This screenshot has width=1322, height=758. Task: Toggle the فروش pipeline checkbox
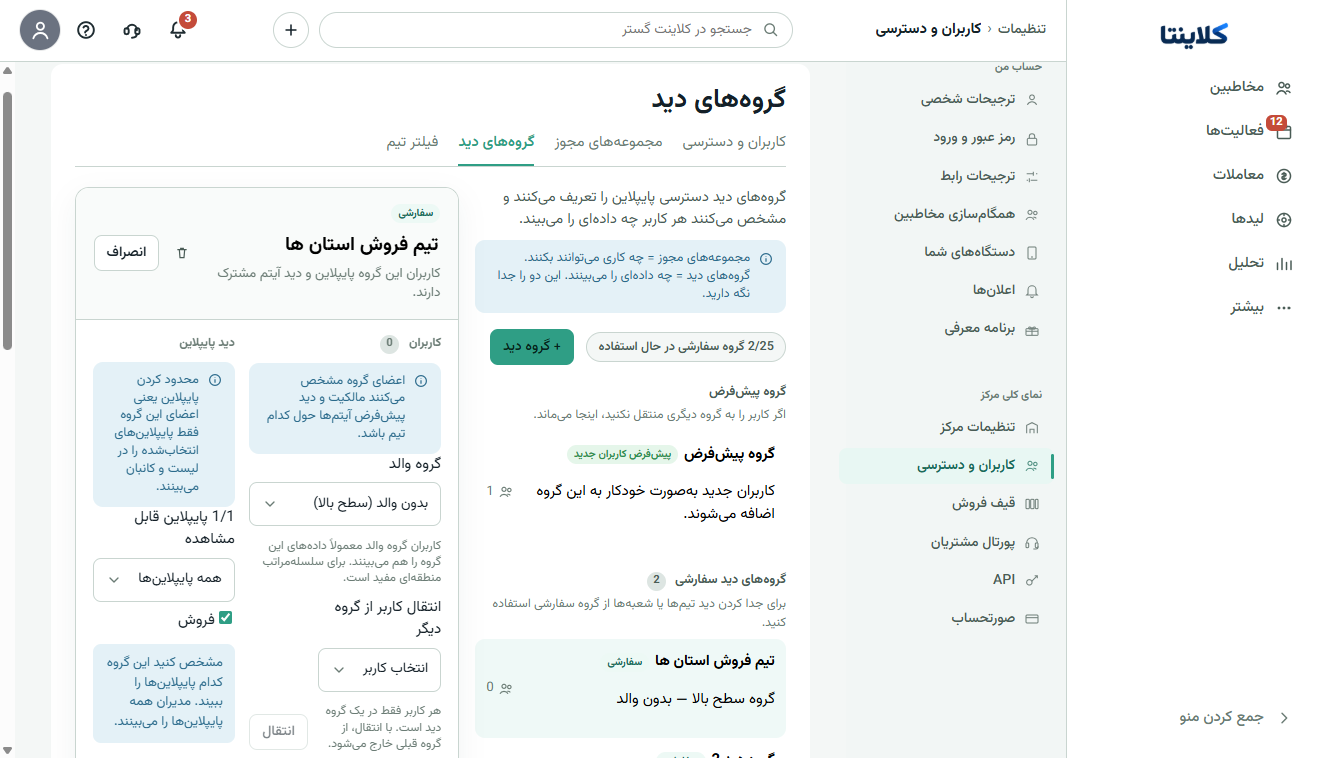(x=225, y=619)
